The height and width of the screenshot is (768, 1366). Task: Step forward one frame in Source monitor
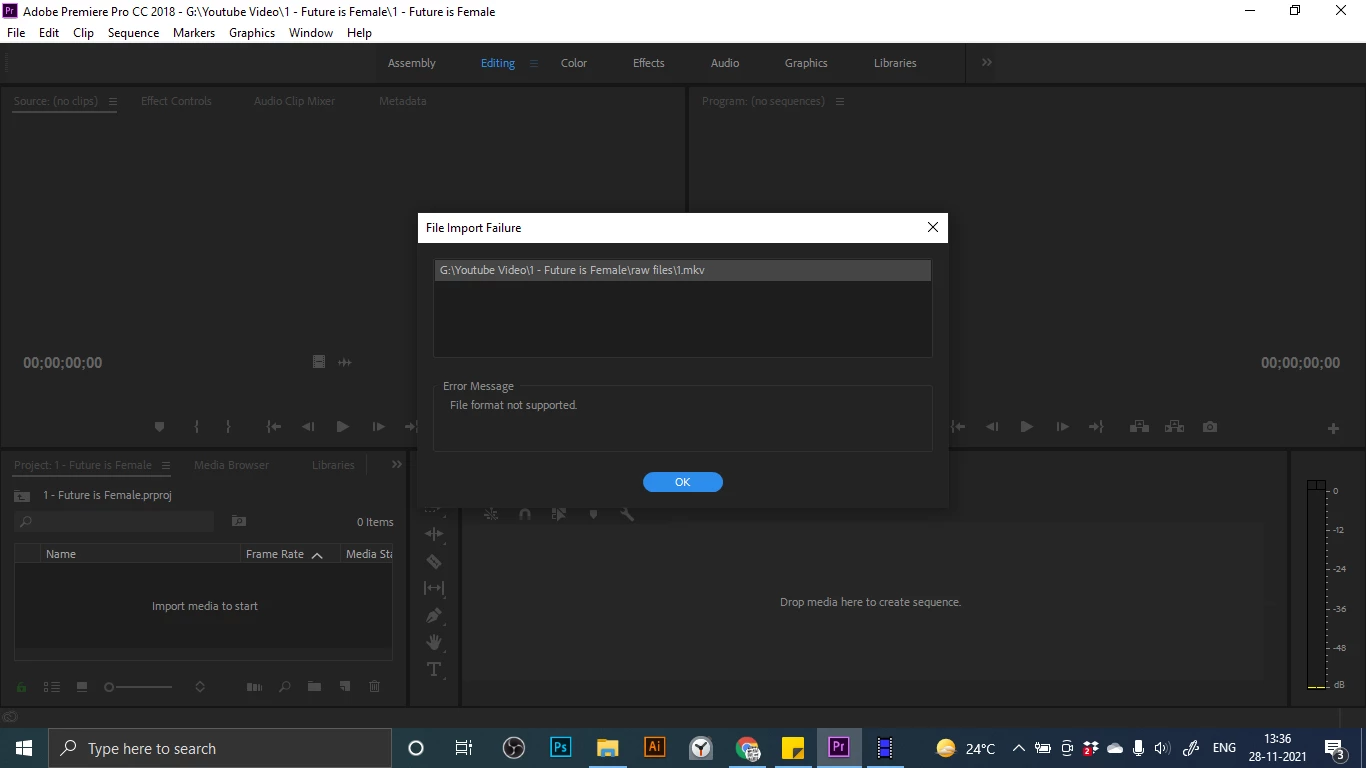[x=378, y=427]
